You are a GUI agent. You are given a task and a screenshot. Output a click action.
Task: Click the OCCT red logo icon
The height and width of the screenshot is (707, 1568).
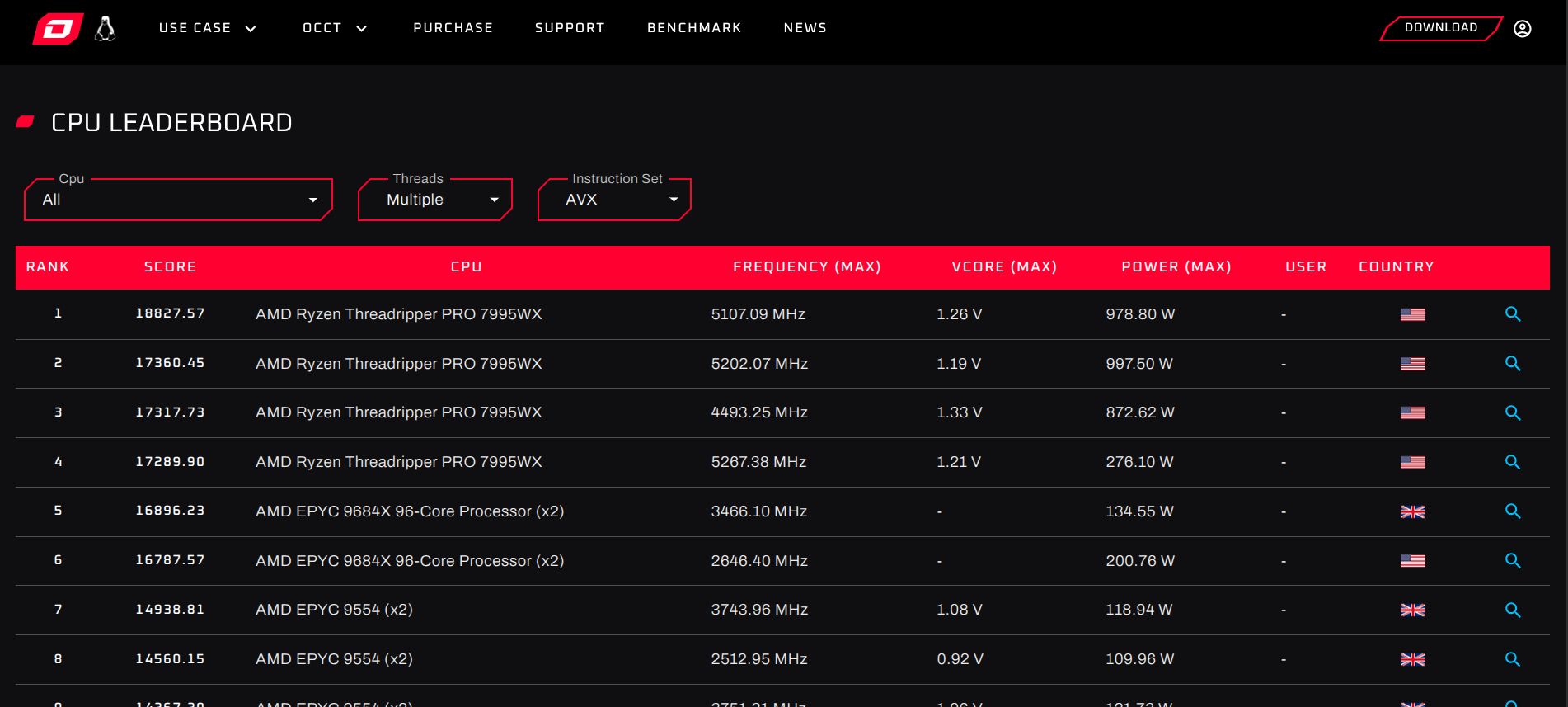coord(58,28)
